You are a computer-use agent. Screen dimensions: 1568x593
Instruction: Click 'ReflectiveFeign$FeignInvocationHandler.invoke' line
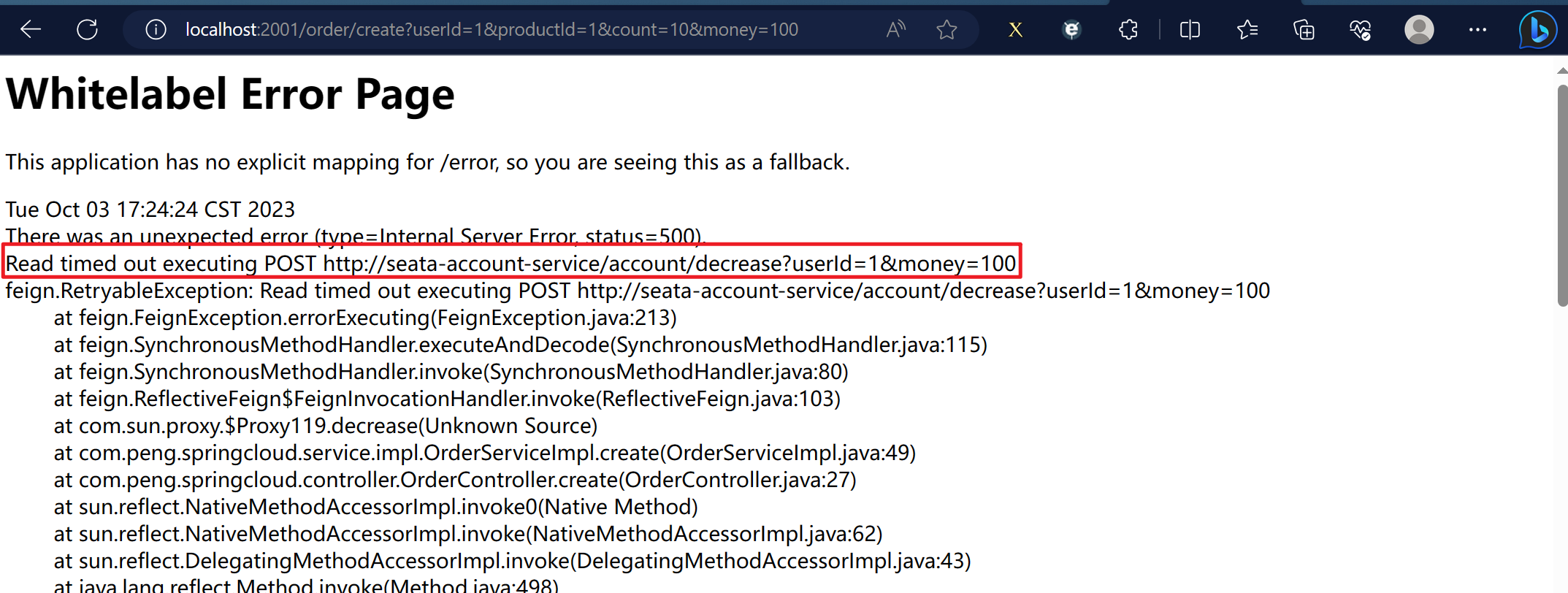click(x=447, y=399)
